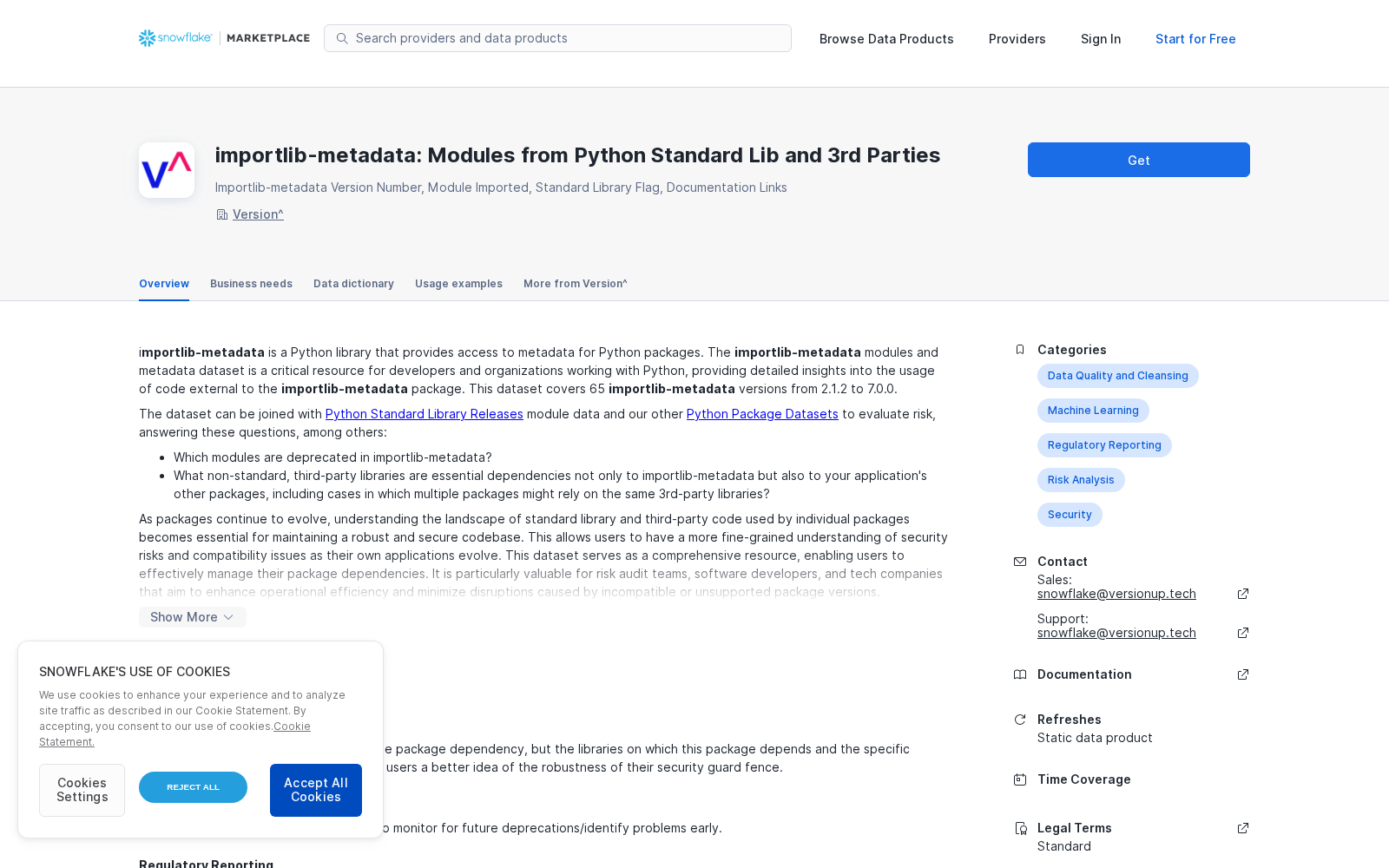The image size is (1389, 868).
Task: Click Start for Free link
Action: pyautogui.click(x=1195, y=39)
